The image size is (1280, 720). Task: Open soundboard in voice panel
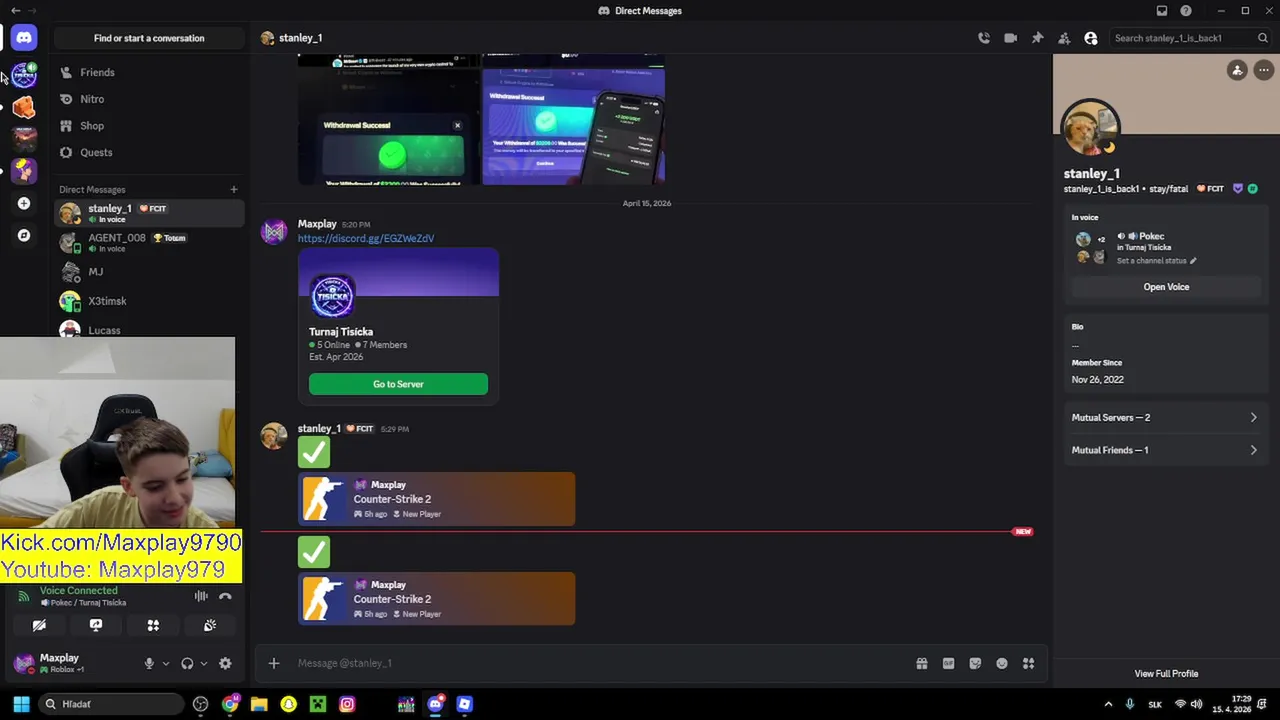(210, 625)
